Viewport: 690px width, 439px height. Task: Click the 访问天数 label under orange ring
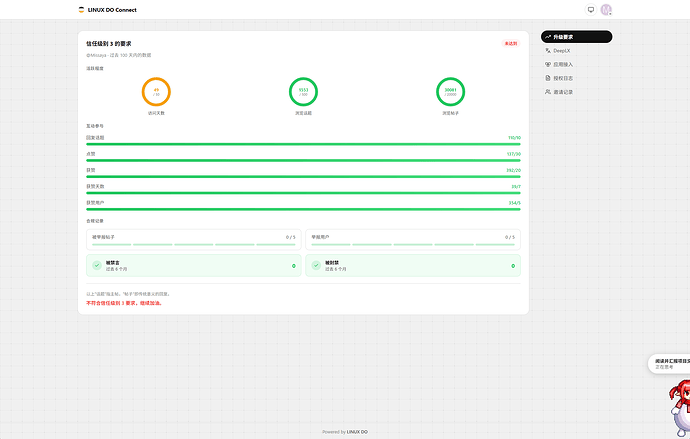156,113
